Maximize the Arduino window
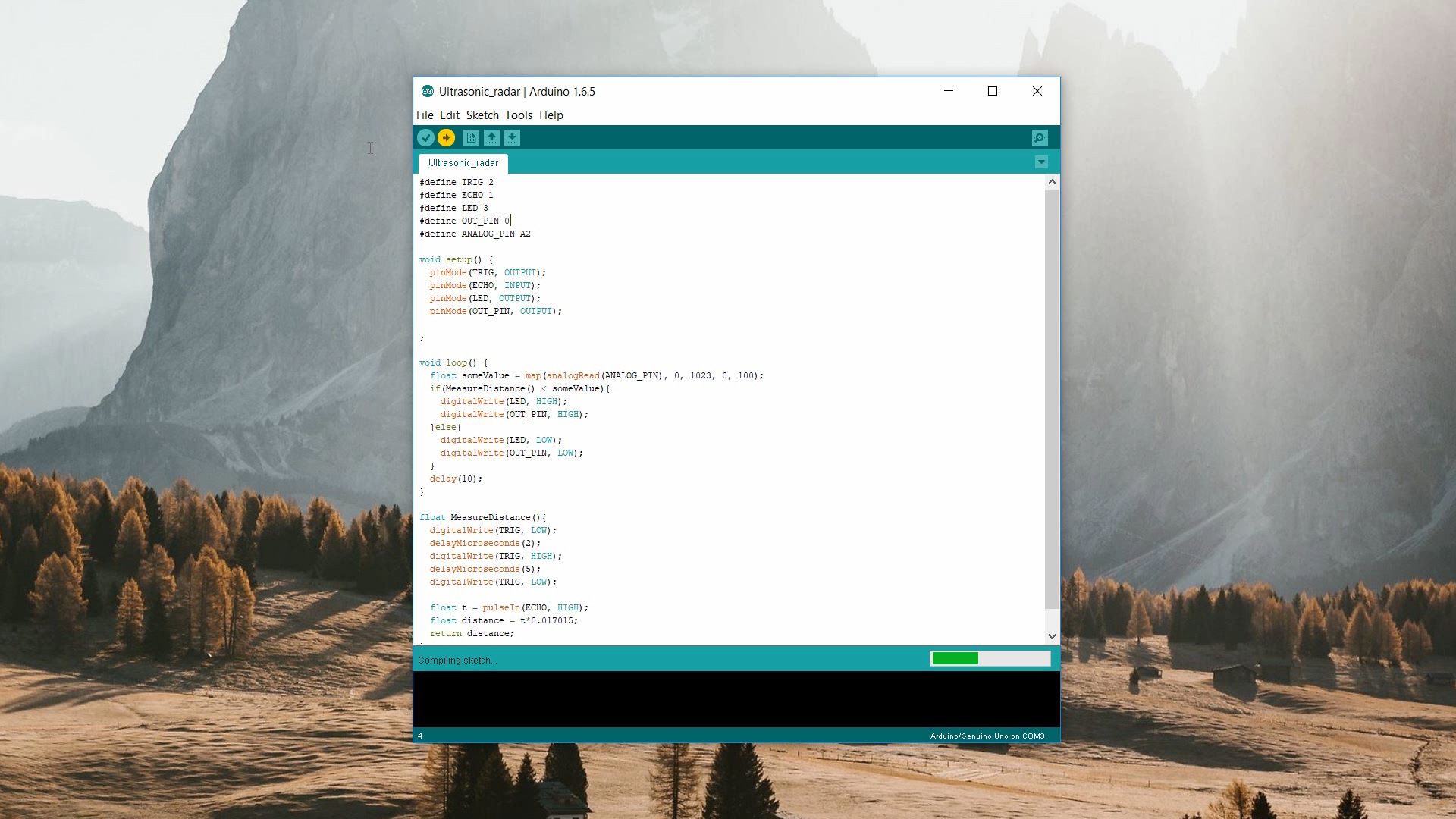 click(x=993, y=92)
